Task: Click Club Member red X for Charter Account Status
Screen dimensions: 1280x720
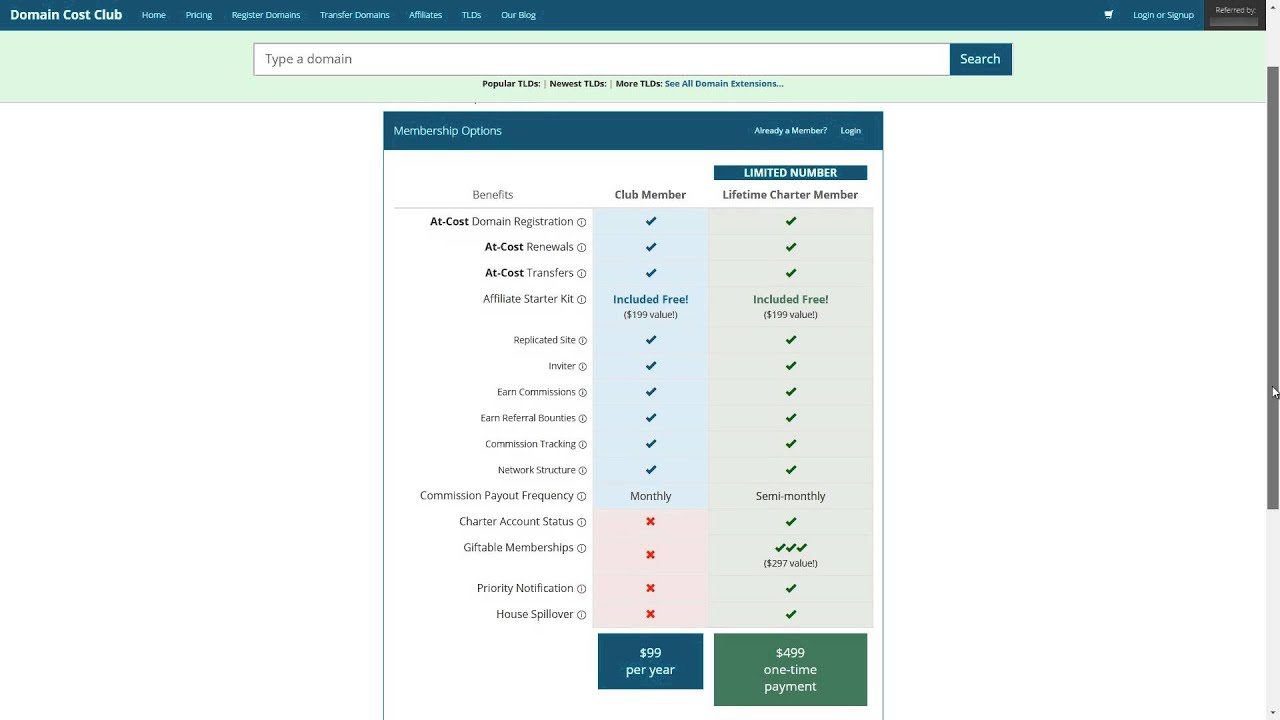Action: 650,522
